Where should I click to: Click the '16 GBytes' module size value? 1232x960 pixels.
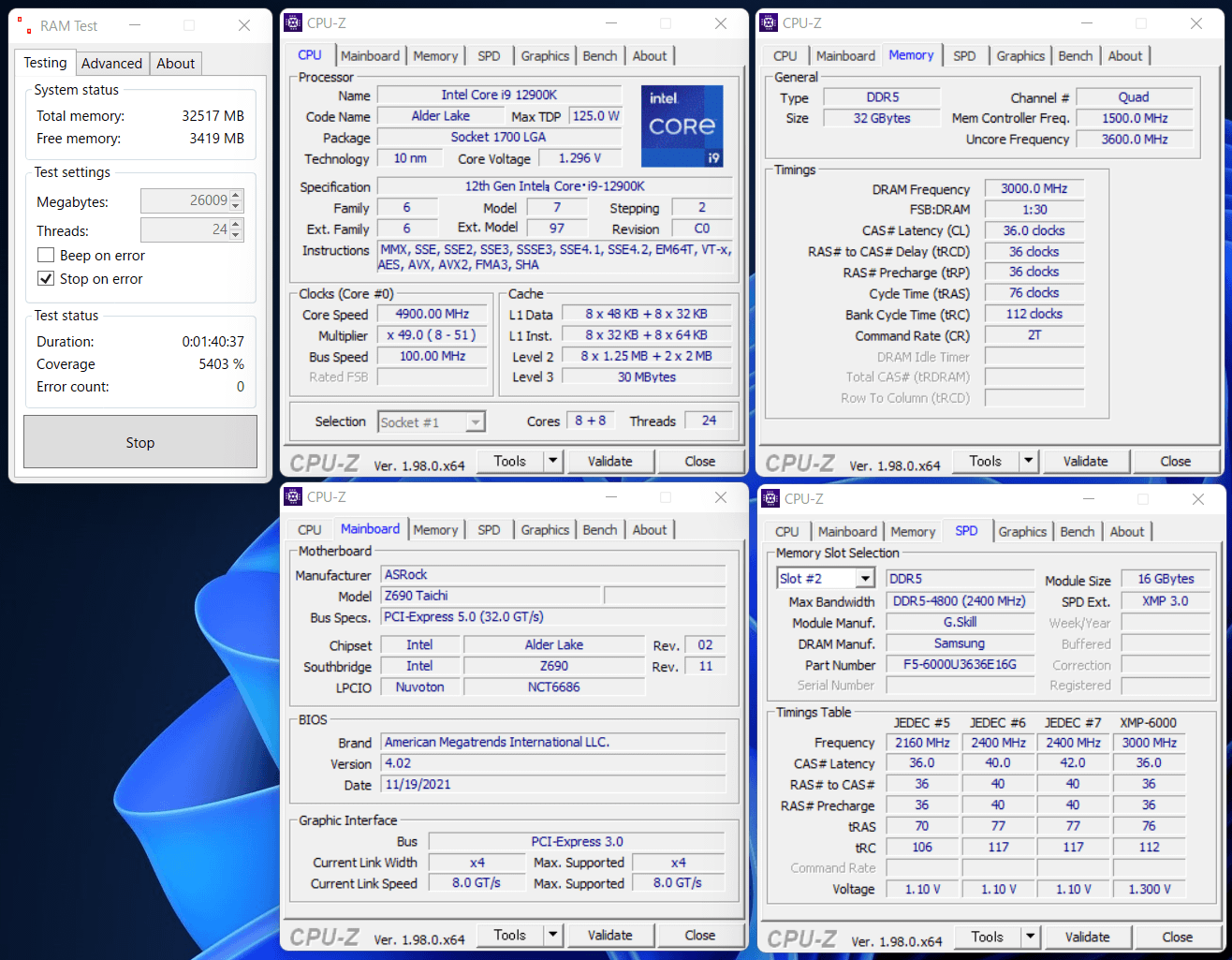pos(1166,579)
